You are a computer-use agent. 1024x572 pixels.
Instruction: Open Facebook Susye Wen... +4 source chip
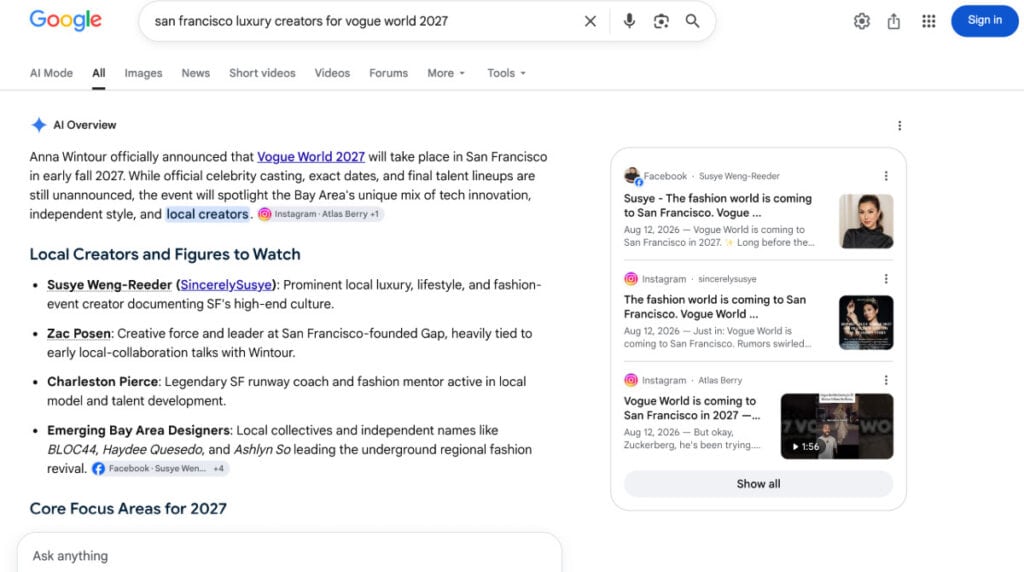(159, 468)
